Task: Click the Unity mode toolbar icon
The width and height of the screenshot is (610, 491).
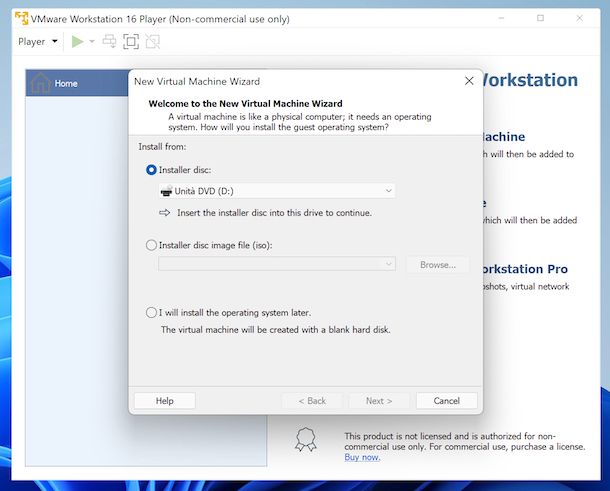Action: coord(152,41)
